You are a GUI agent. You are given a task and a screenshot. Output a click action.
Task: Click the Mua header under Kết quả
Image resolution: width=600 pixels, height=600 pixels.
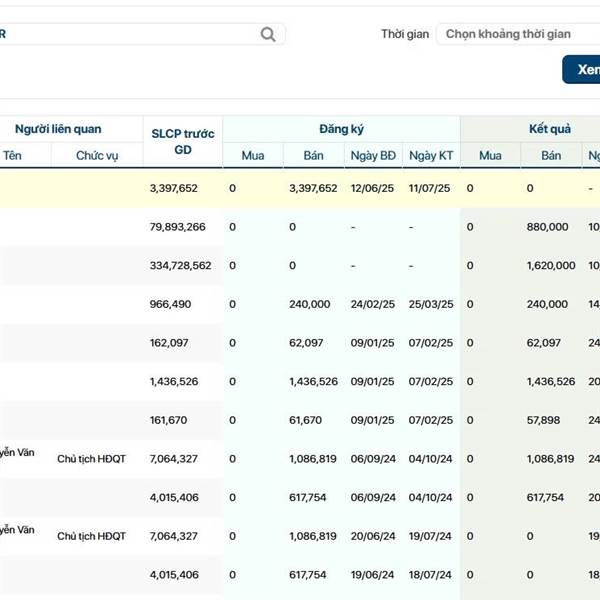click(490, 156)
